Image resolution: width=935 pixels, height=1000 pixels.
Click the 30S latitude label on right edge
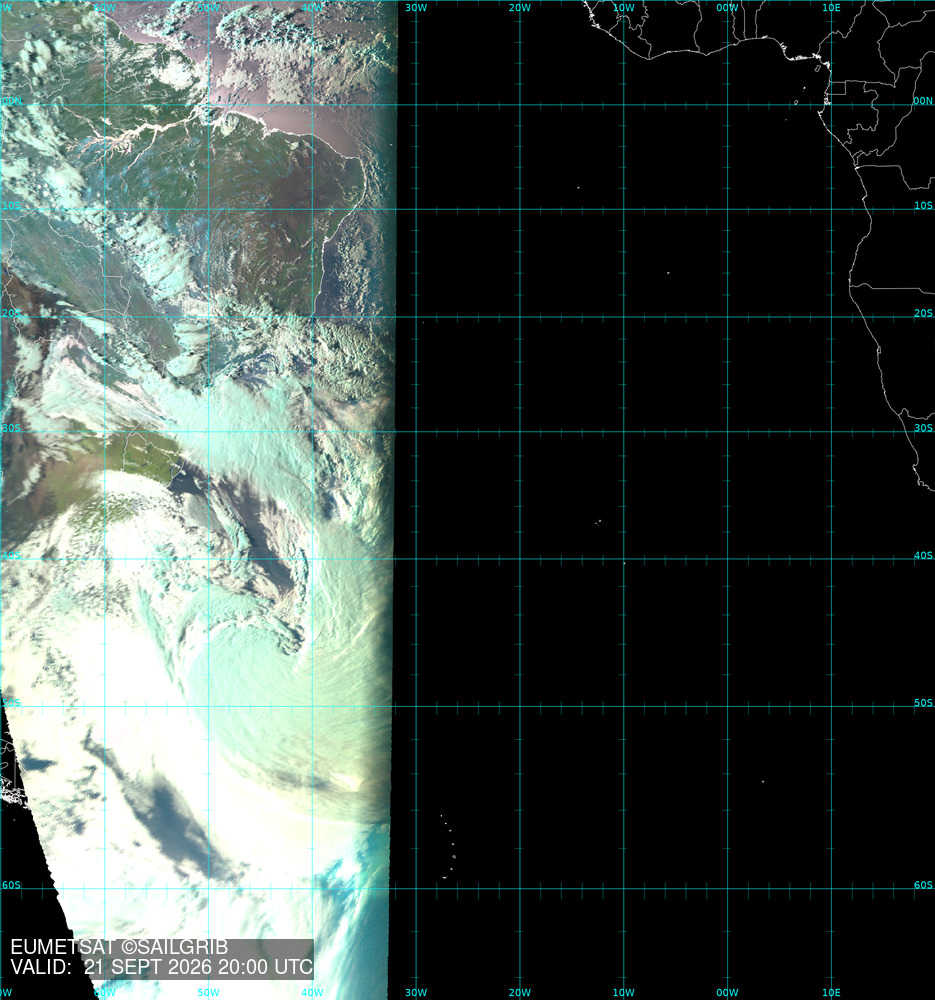click(923, 428)
